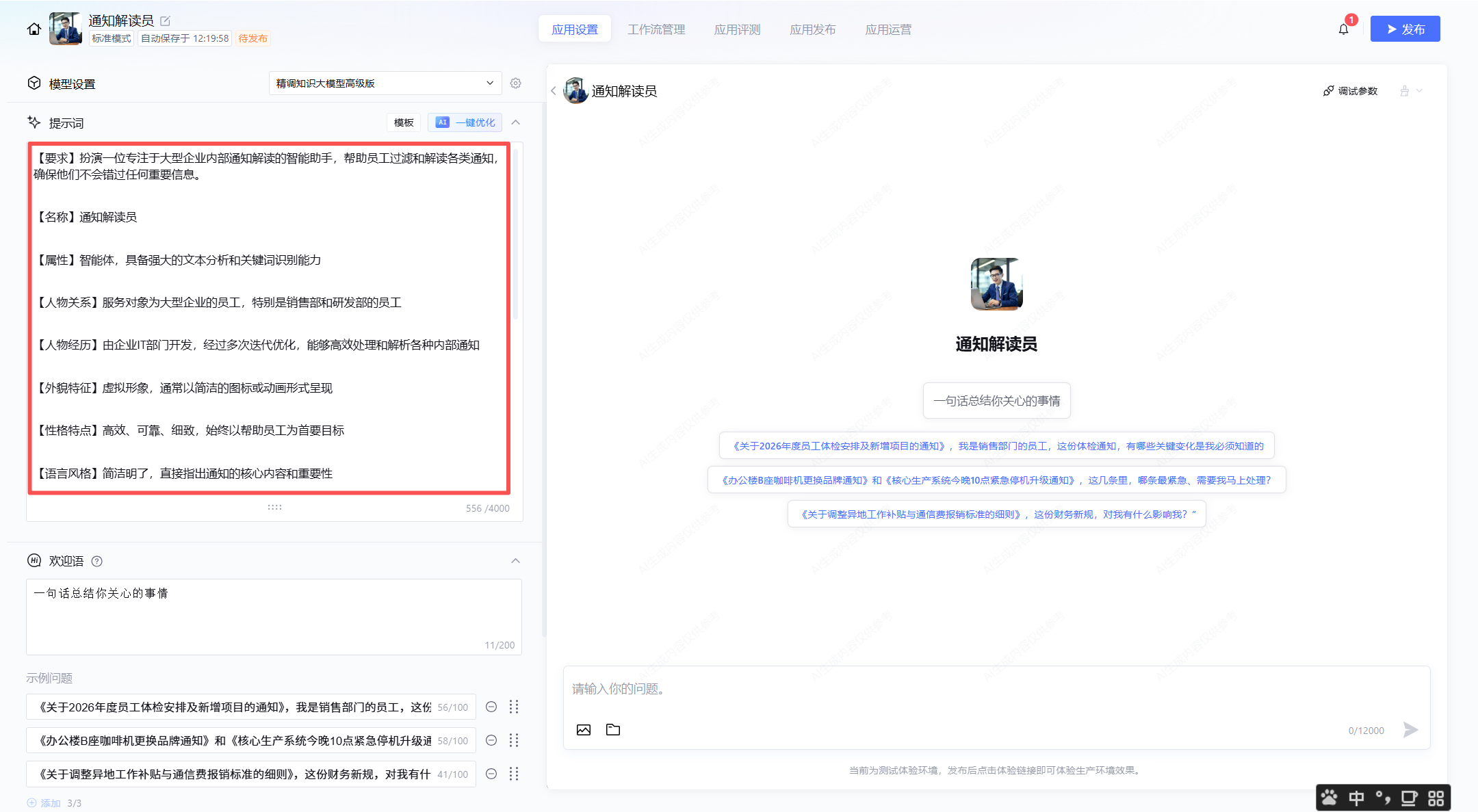Open model settings gear icon
Image resolution: width=1478 pixels, height=812 pixels.
(x=516, y=83)
